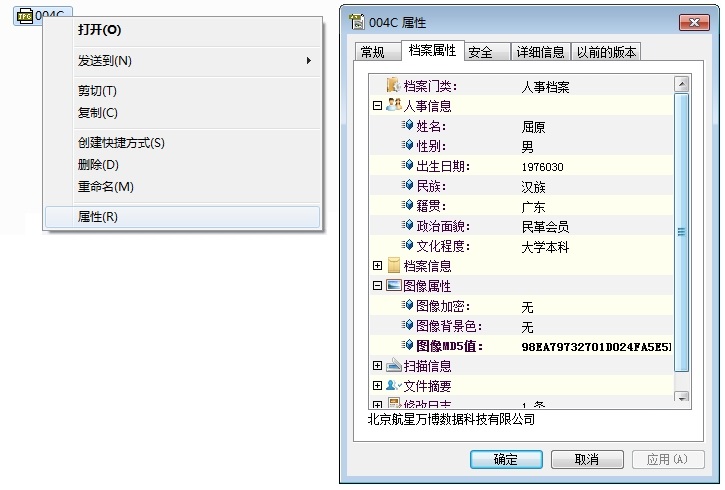This screenshot has width=725, height=490.
Task: Open the 发送到(N) submenu arrow
Action: (x=309, y=61)
